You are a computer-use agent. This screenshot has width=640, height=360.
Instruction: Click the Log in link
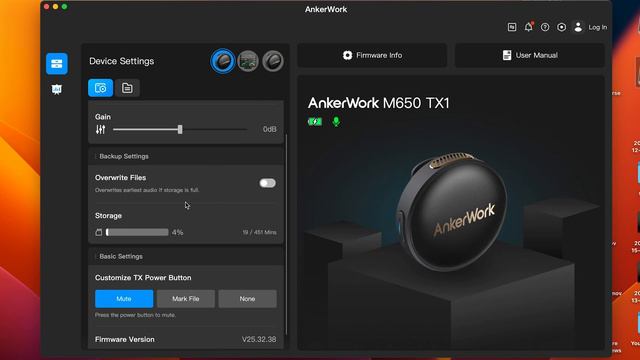(598, 27)
